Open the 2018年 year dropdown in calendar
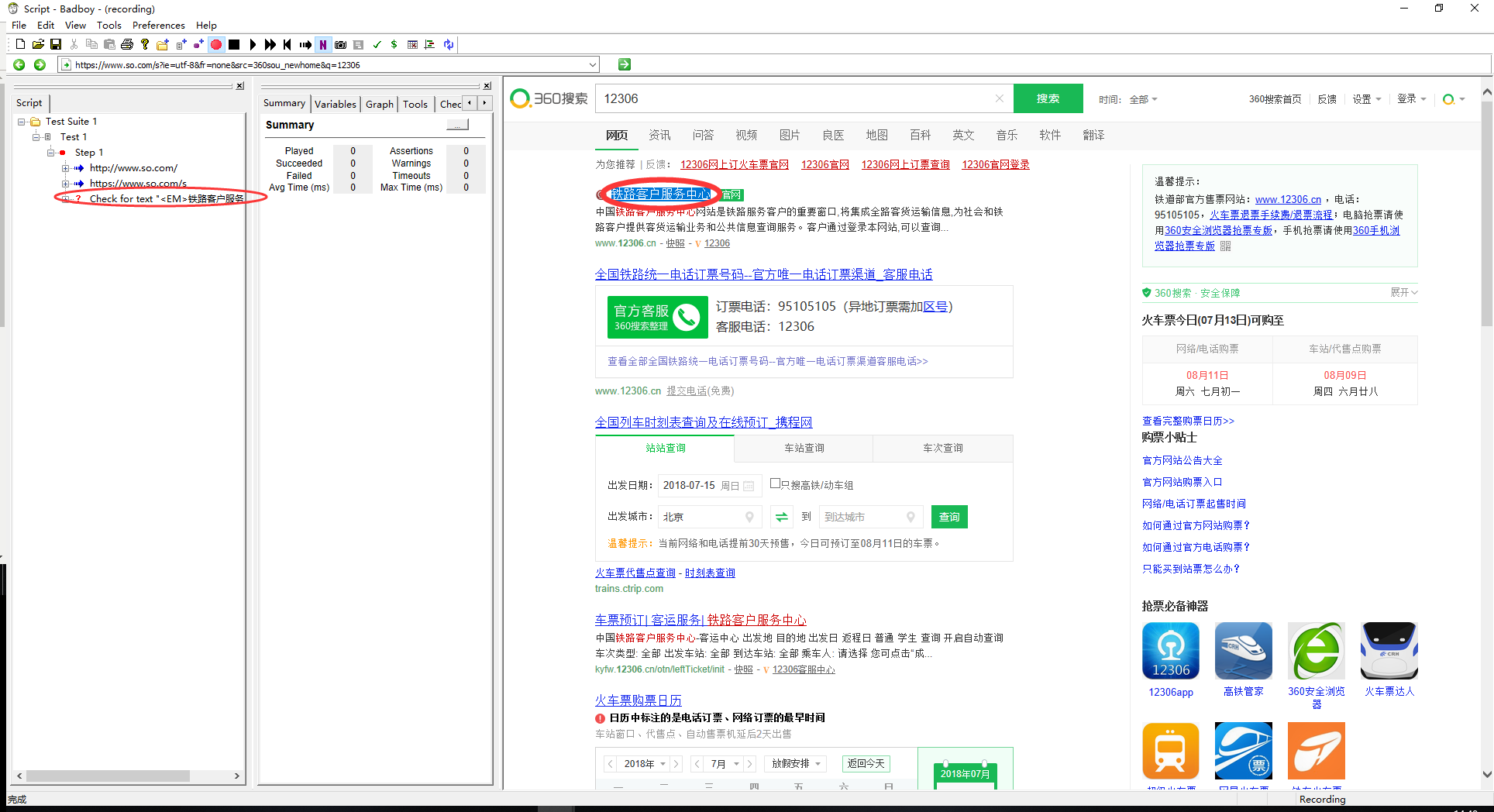 (x=645, y=764)
